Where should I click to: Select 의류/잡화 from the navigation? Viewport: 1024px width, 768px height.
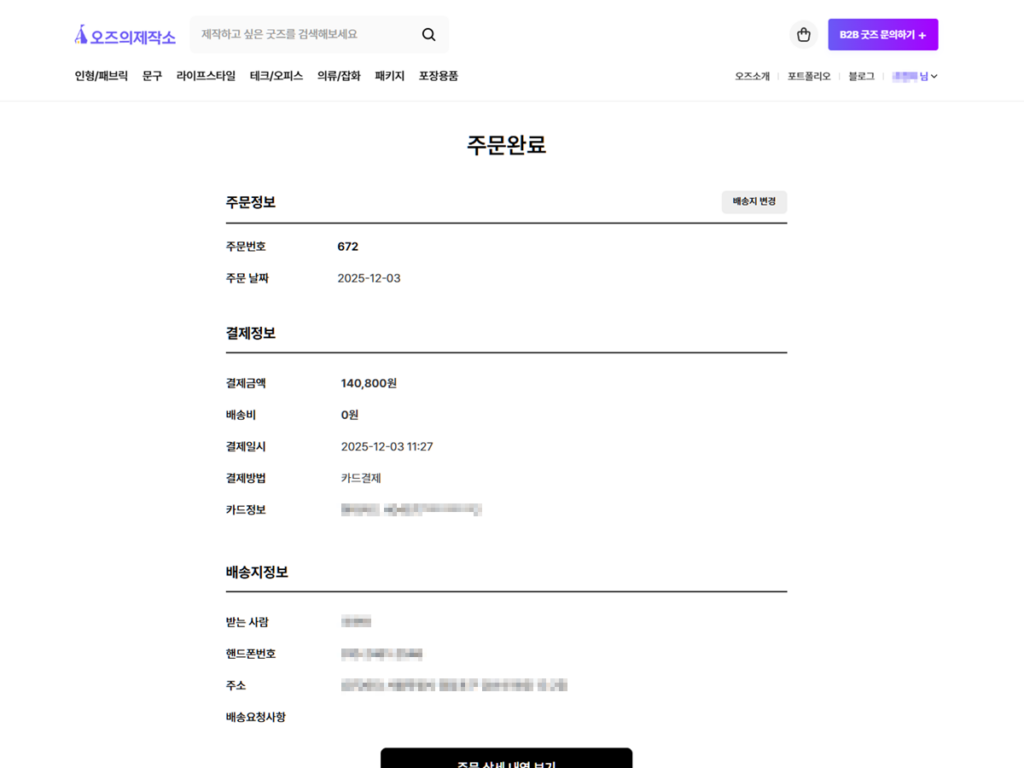338,75
